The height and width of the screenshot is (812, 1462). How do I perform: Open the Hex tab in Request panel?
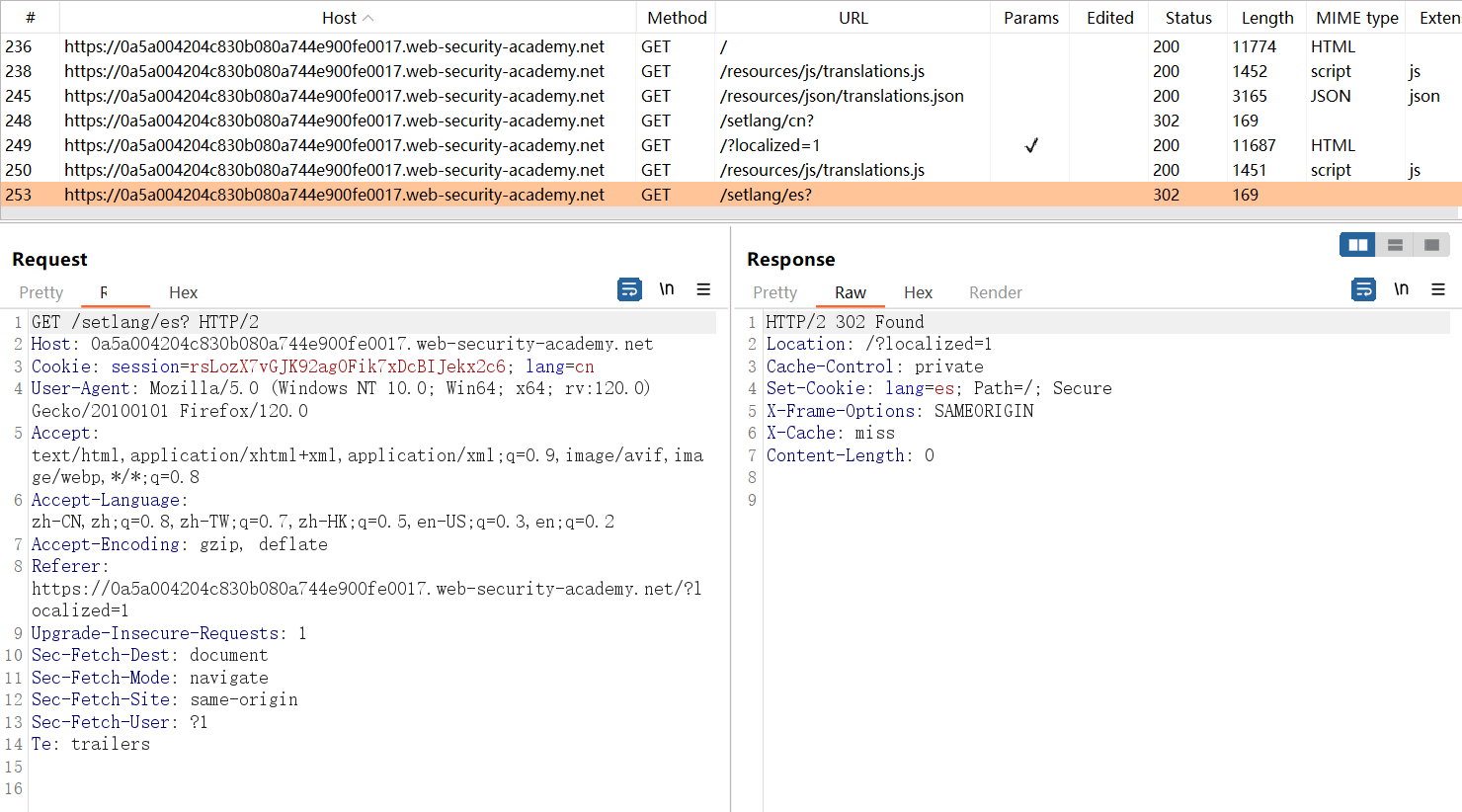pyautogui.click(x=183, y=292)
